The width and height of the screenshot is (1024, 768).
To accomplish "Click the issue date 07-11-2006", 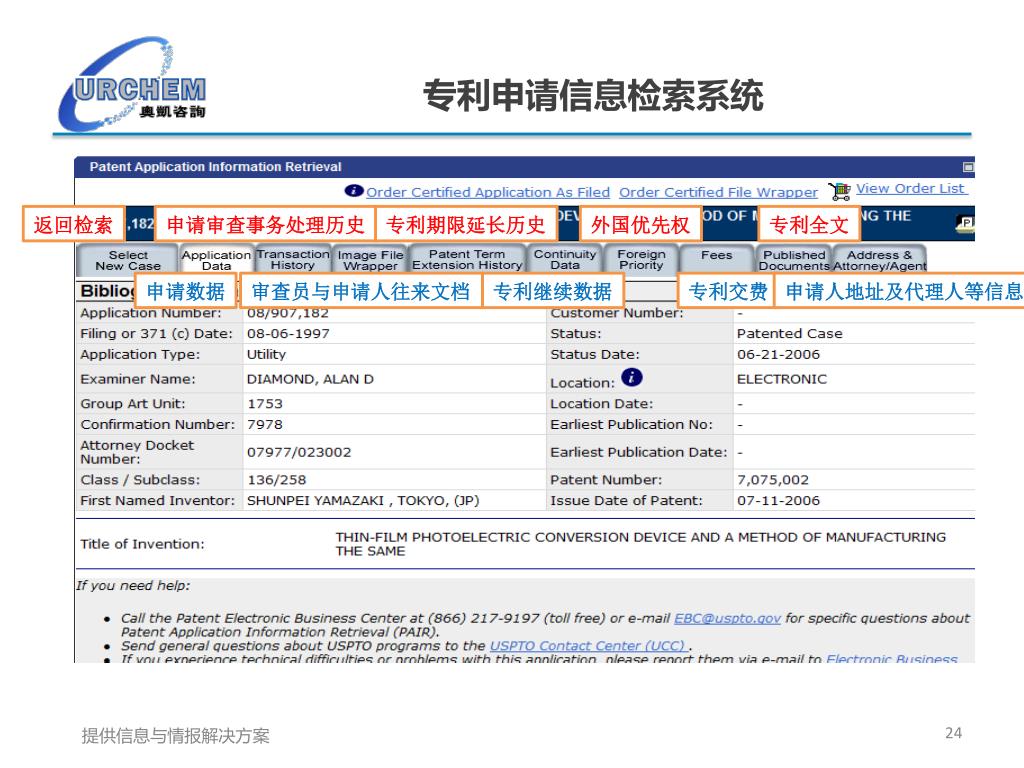I will click(778, 501).
